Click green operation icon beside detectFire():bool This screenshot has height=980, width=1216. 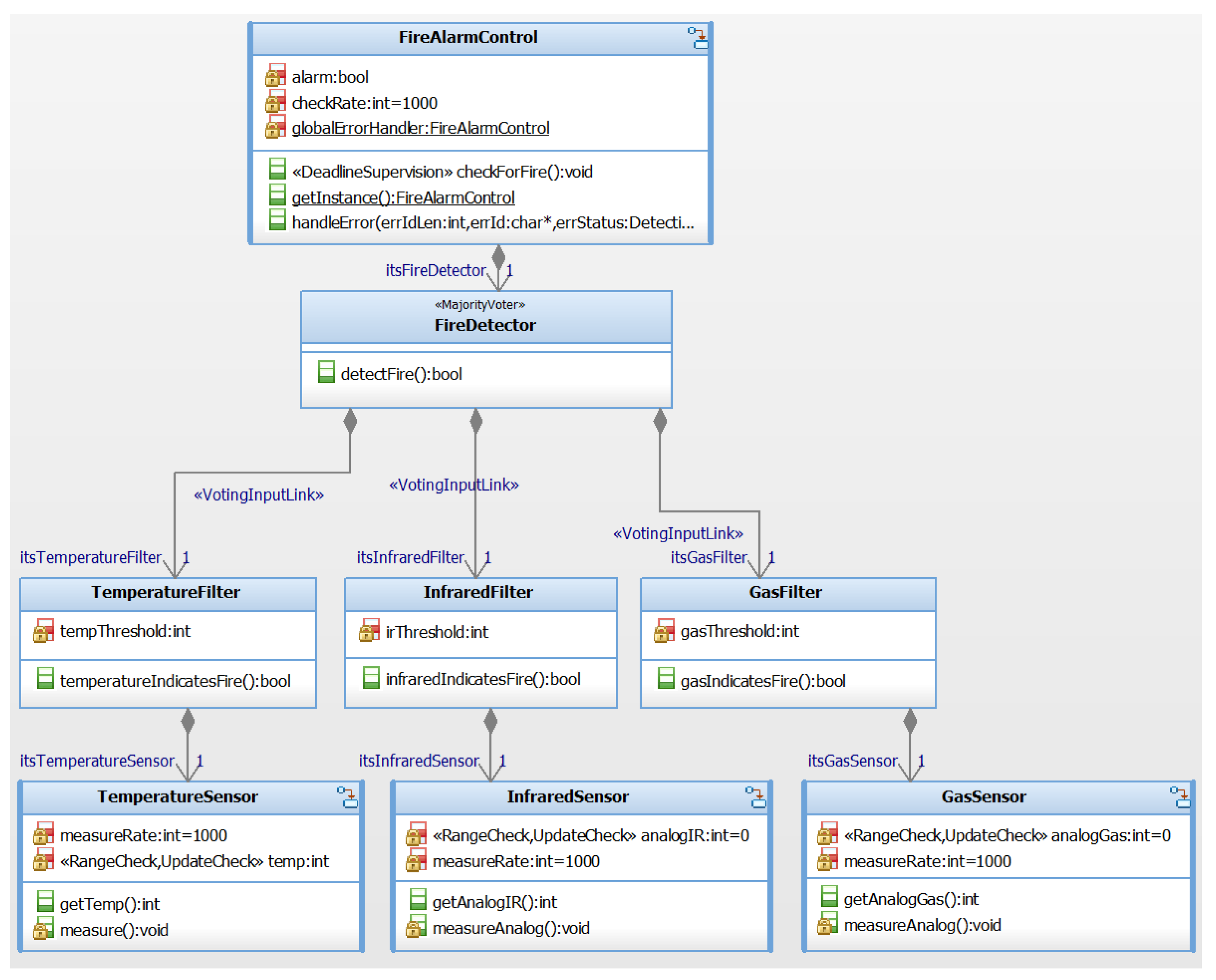click(326, 372)
